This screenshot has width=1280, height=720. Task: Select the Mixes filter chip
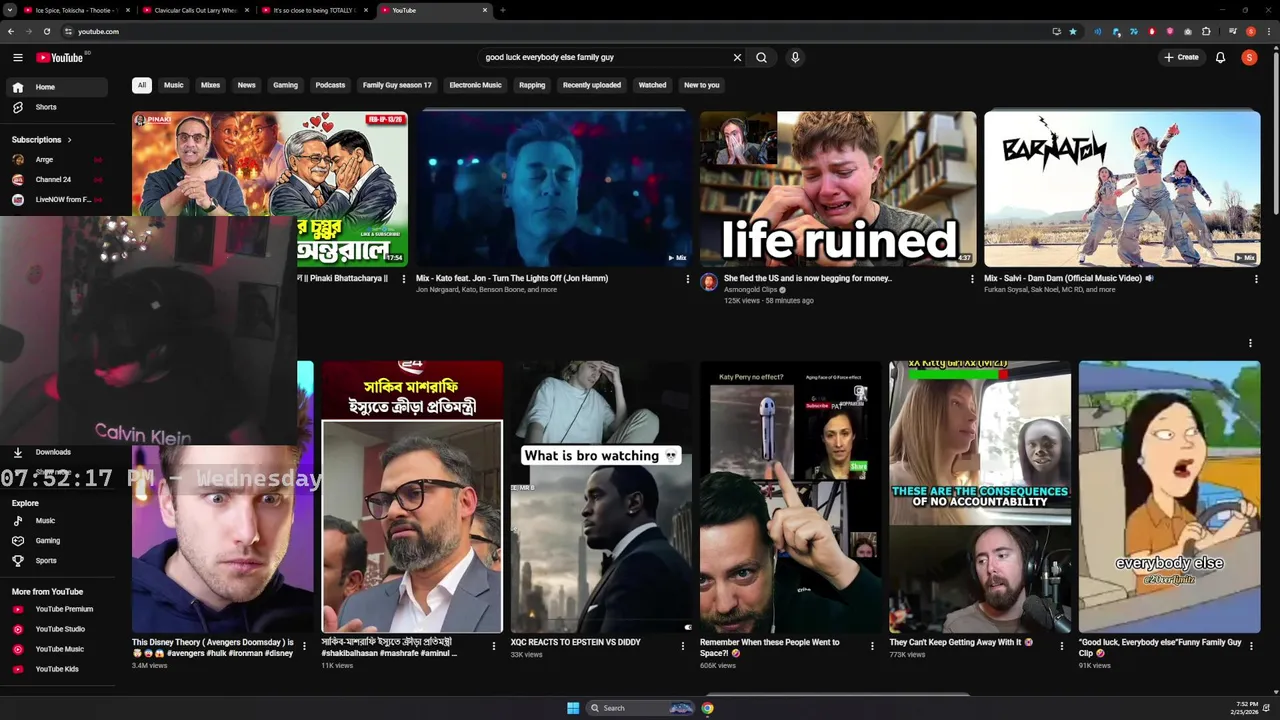tap(210, 85)
